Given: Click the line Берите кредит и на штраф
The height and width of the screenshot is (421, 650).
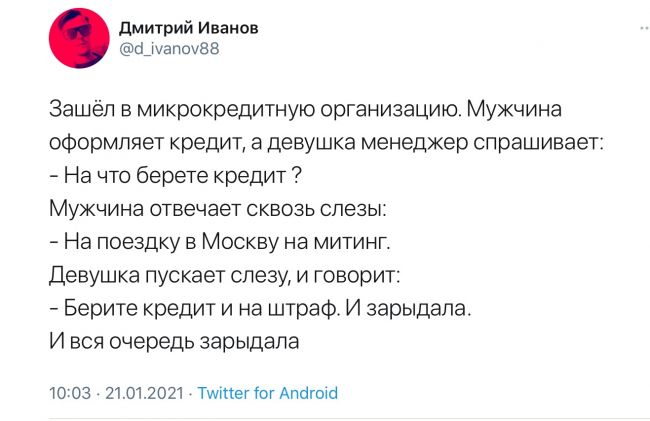Looking at the screenshot, I should [260, 309].
